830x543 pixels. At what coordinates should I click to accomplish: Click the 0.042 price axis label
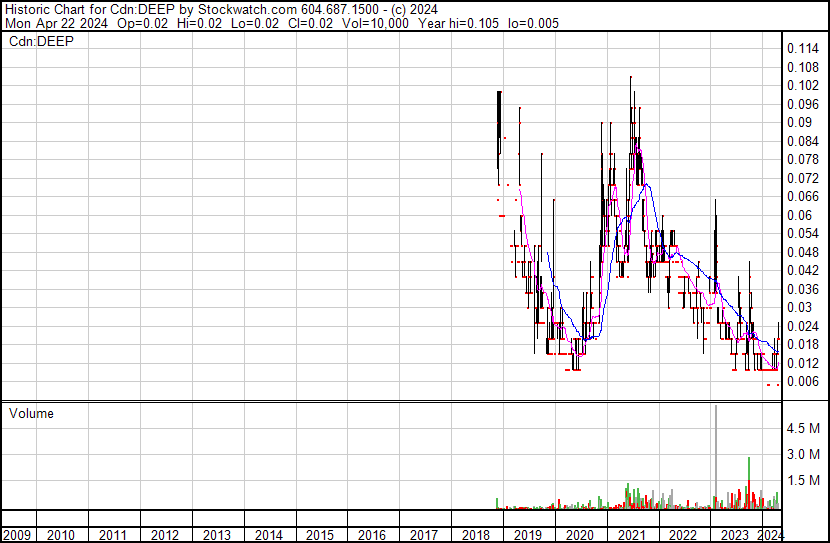[803, 270]
